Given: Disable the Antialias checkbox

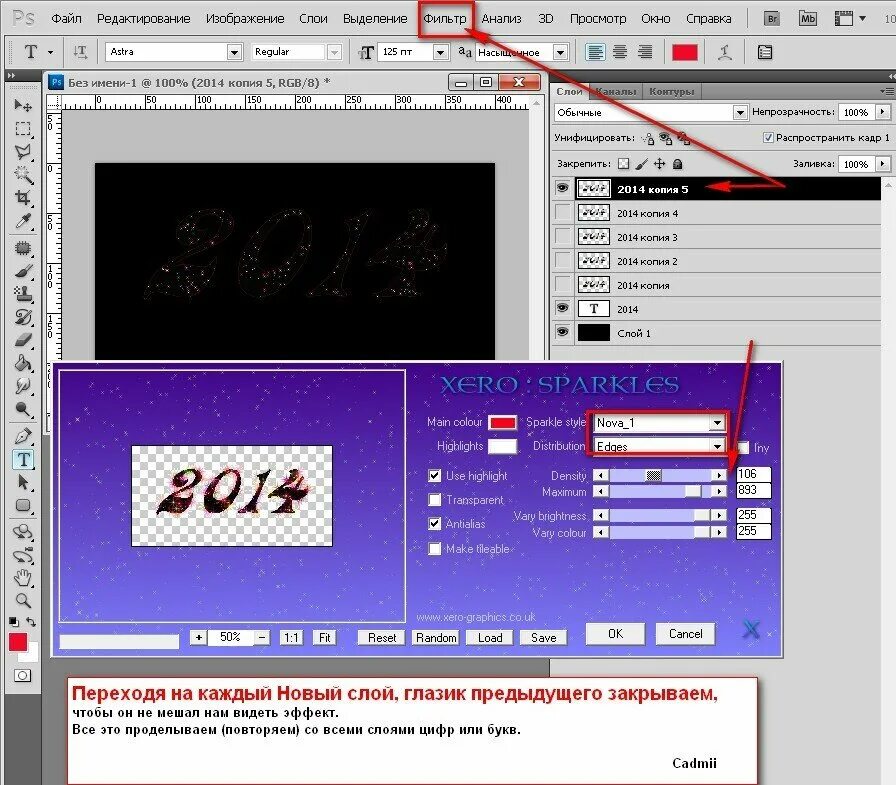Looking at the screenshot, I should point(435,523).
